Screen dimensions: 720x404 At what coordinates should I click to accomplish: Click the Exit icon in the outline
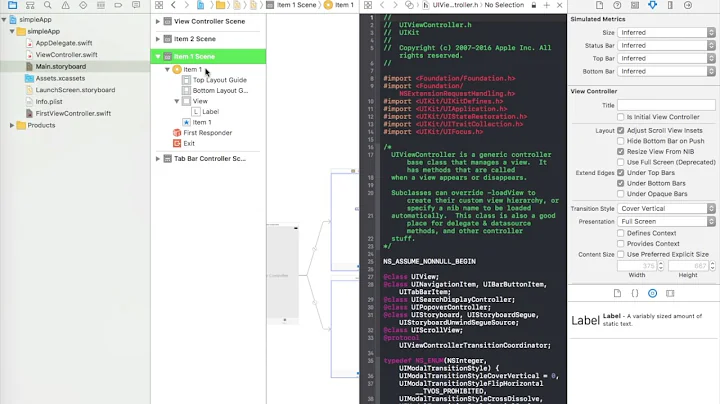(177, 143)
